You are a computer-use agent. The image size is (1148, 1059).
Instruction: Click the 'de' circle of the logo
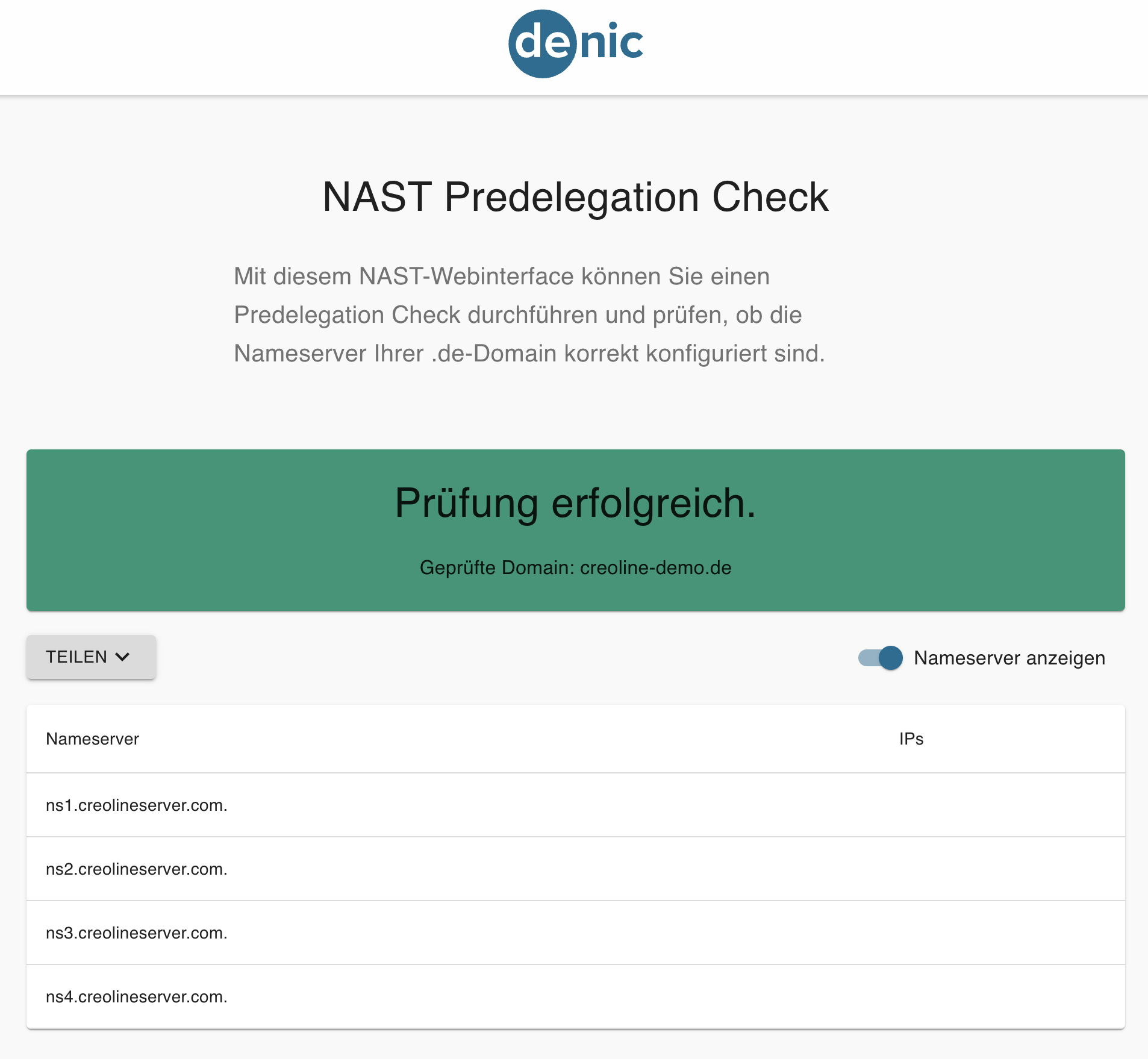(543, 44)
